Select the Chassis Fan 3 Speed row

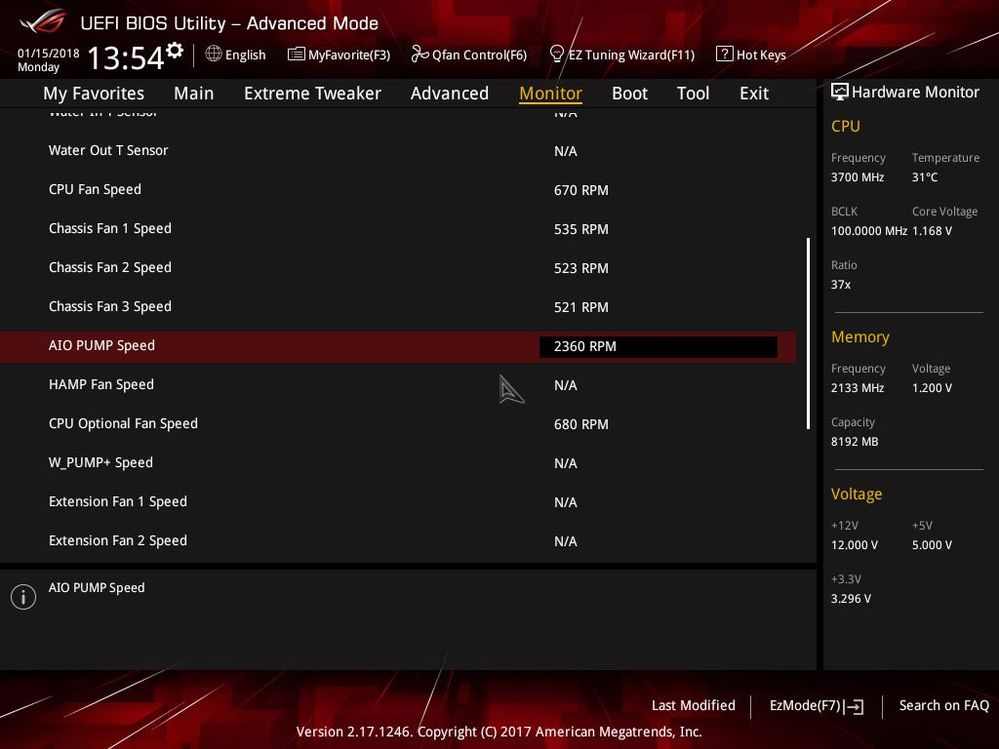click(x=398, y=307)
